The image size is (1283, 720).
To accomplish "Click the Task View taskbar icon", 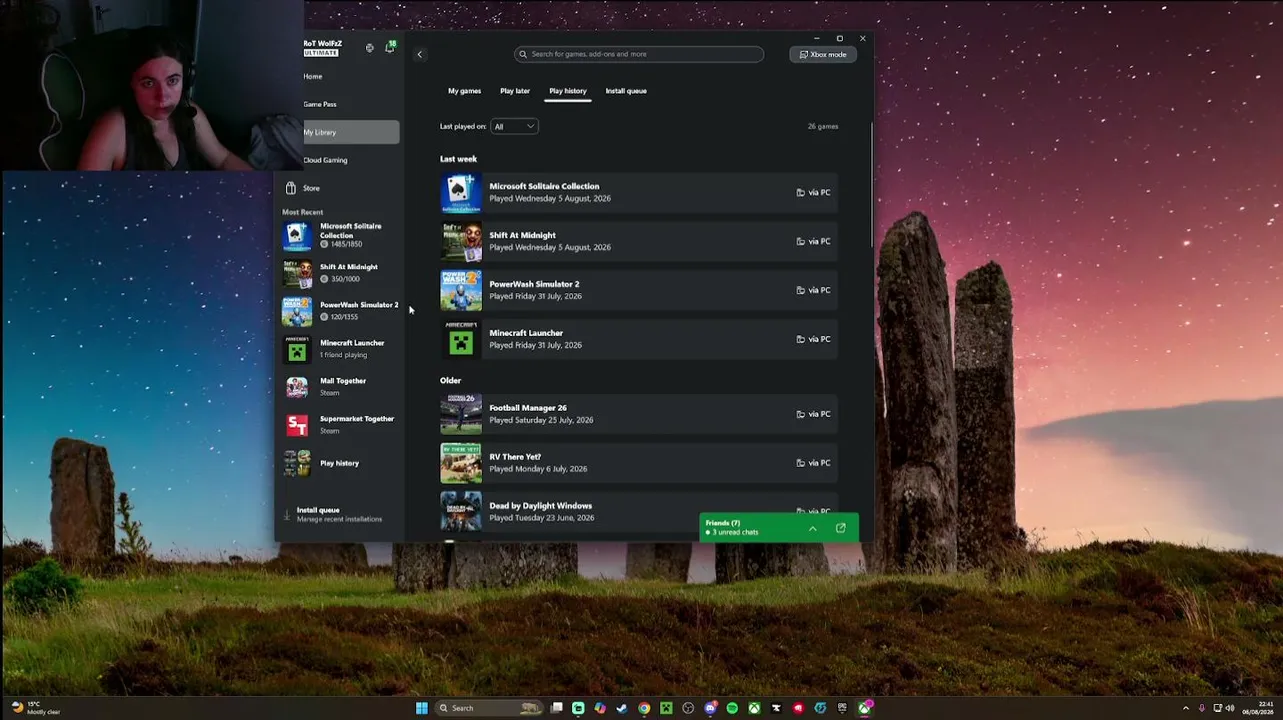I will coord(556,708).
